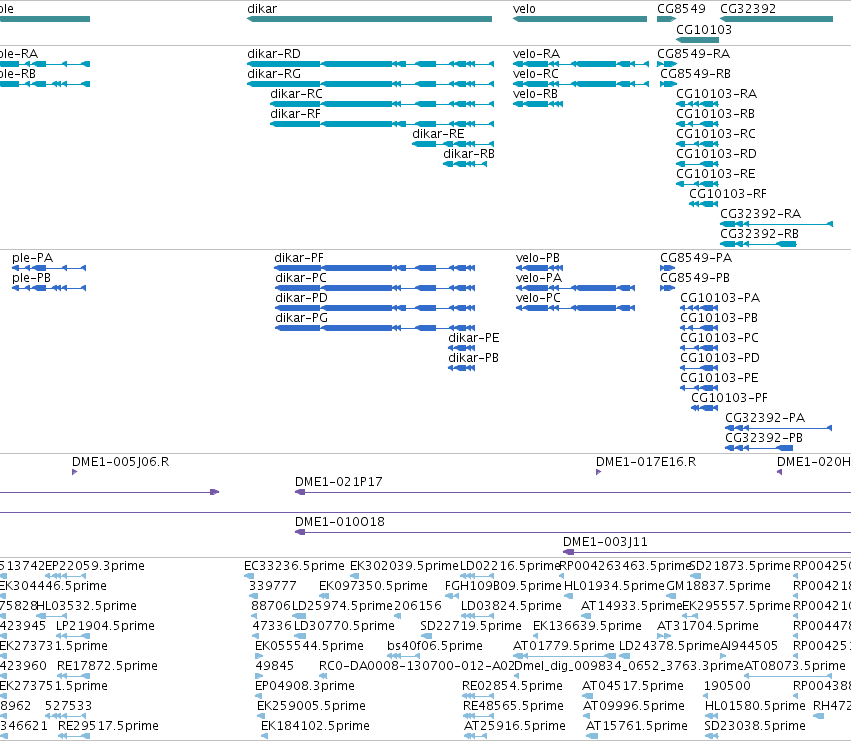Viewport: 851px width, 741px height.
Task: Click the CG32392-PA protein label
Action: [765, 418]
